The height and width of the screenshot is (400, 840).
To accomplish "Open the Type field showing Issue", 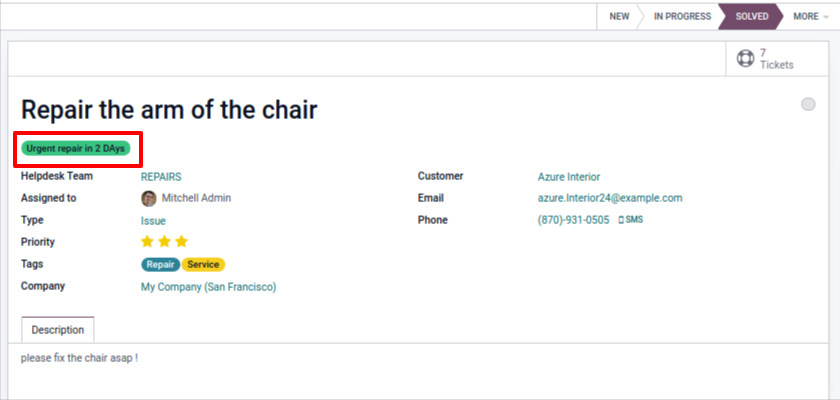I will (153, 220).
